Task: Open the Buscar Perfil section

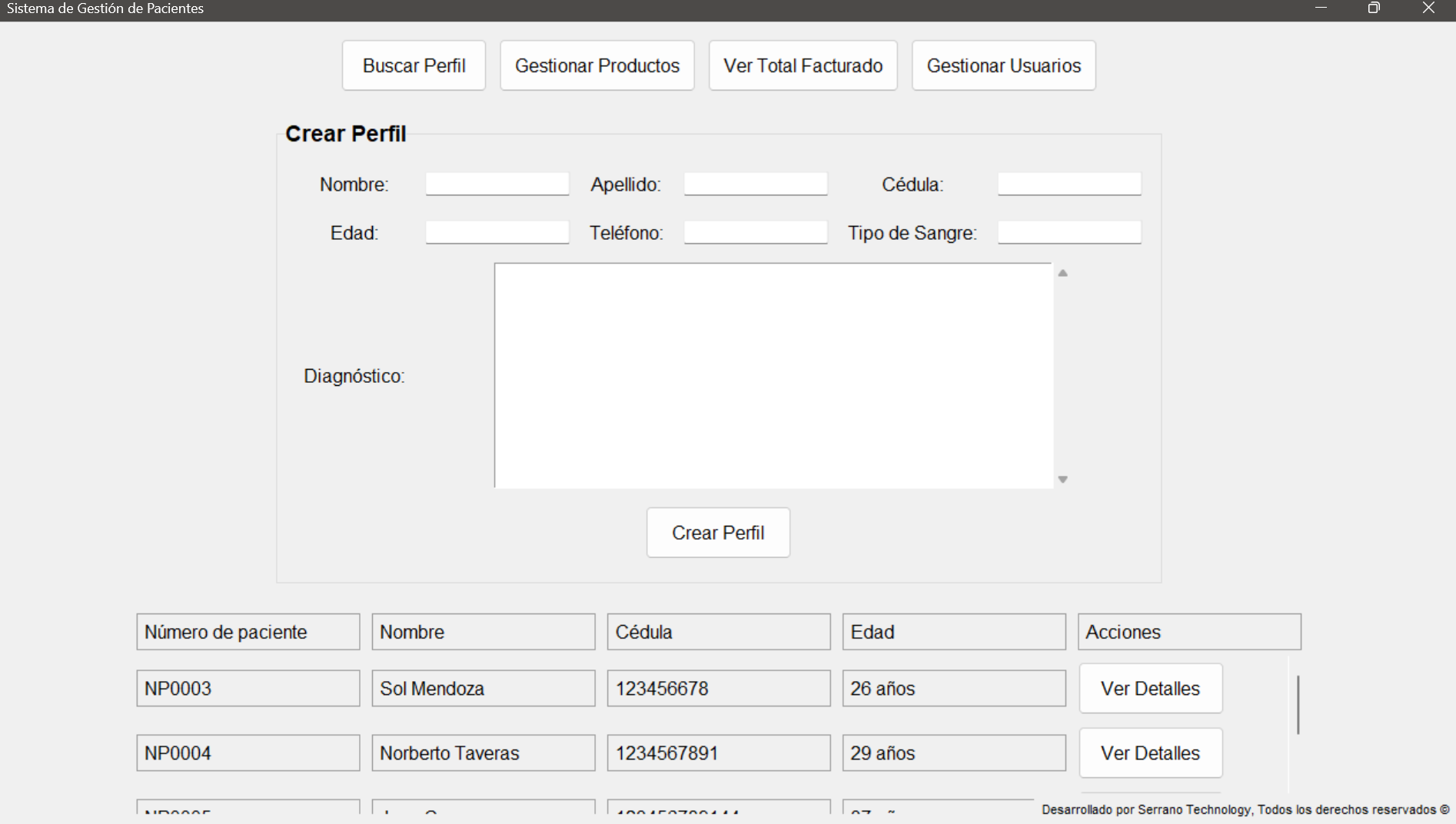Action: tap(414, 66)
